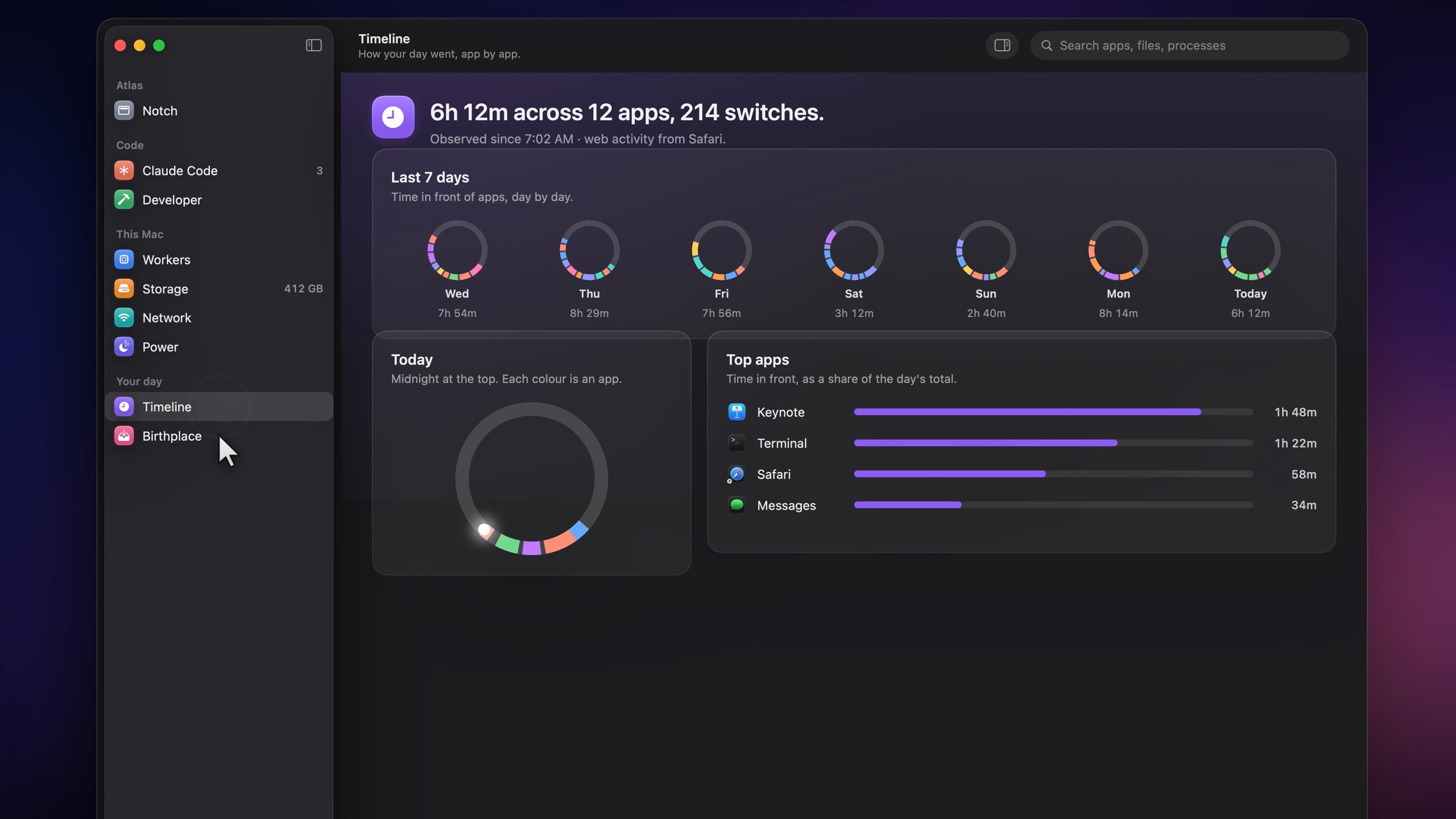
Task: Click the green segment on Today ring
Action: click(507, 544)
